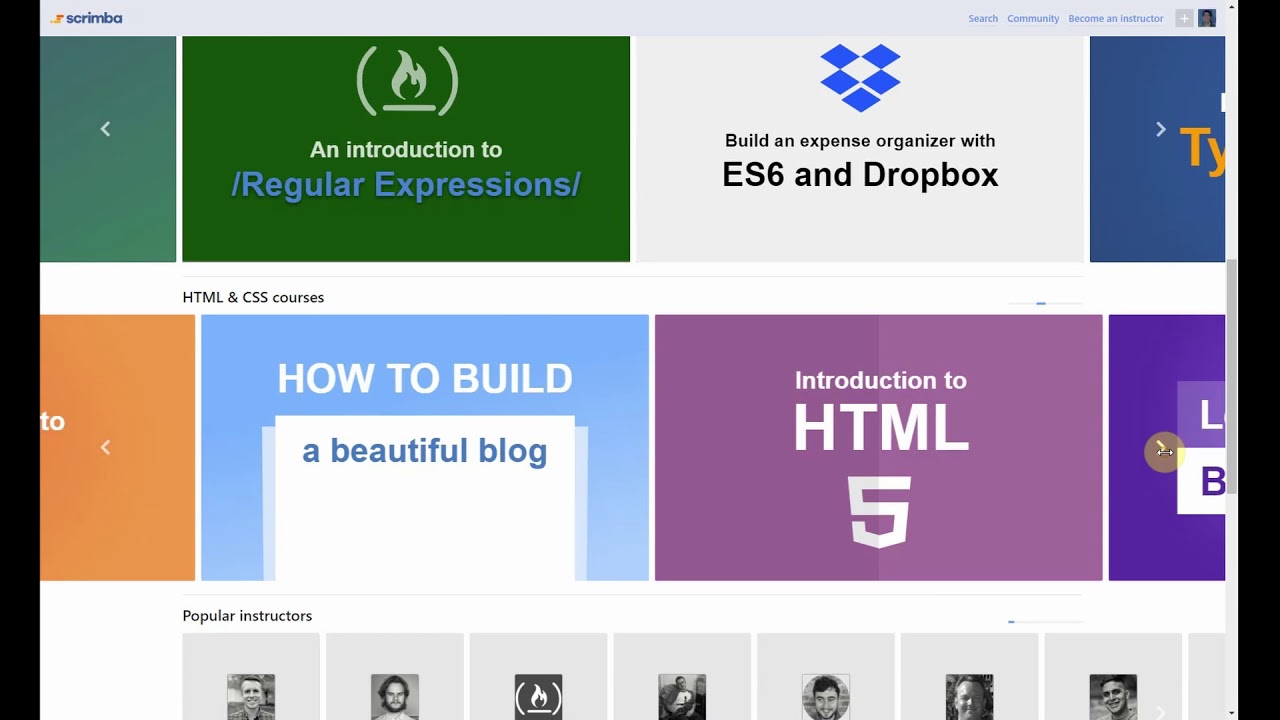Open the Introduction to HTML5 course

click(x=879, y=447)
